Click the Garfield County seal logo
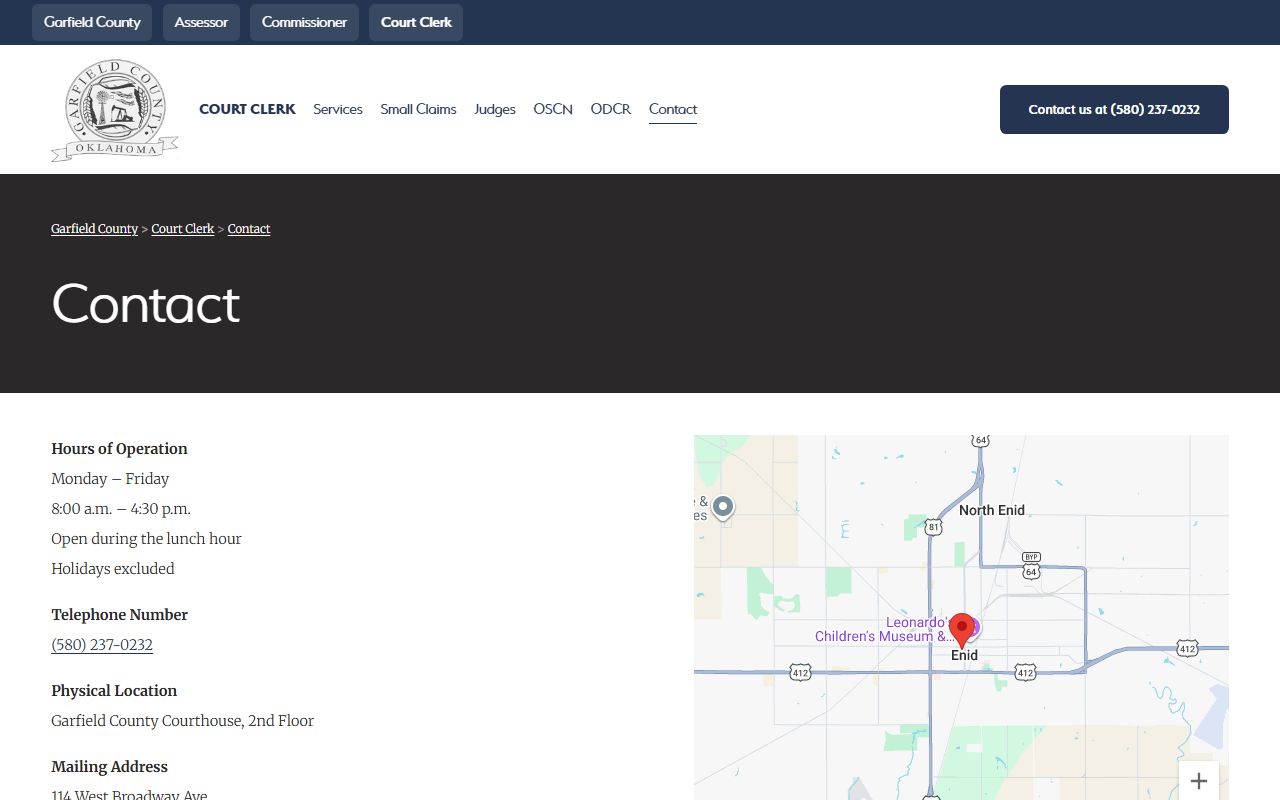 (114, 110)
